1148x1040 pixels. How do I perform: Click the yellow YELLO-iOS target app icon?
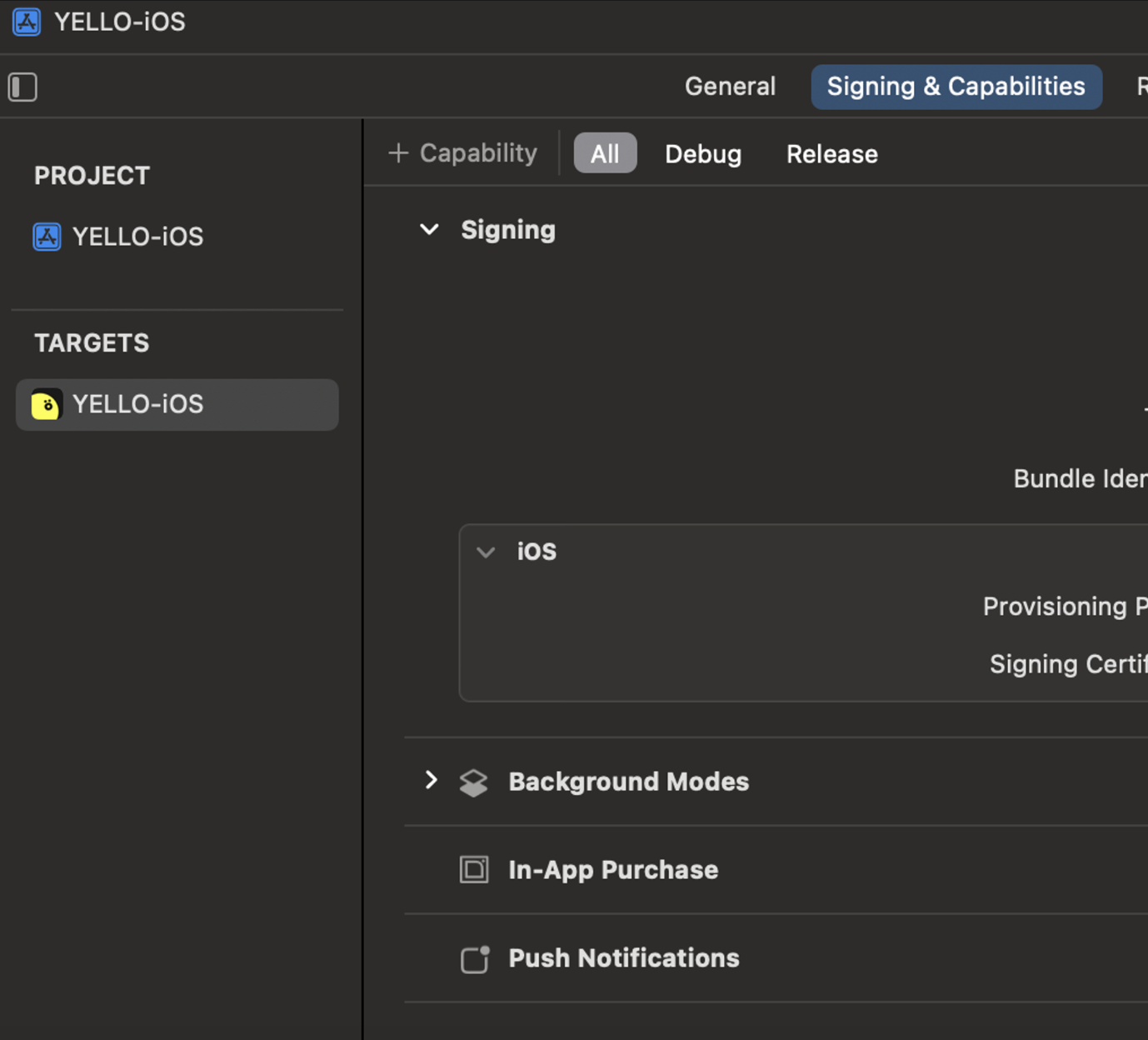coord(46,405)
